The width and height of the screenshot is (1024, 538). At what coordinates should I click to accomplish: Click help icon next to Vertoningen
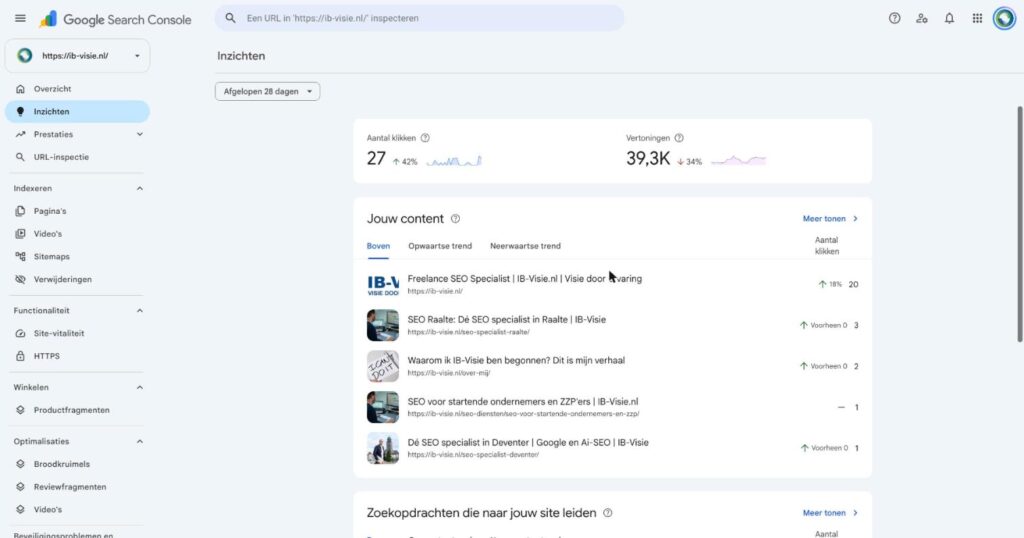679,138
